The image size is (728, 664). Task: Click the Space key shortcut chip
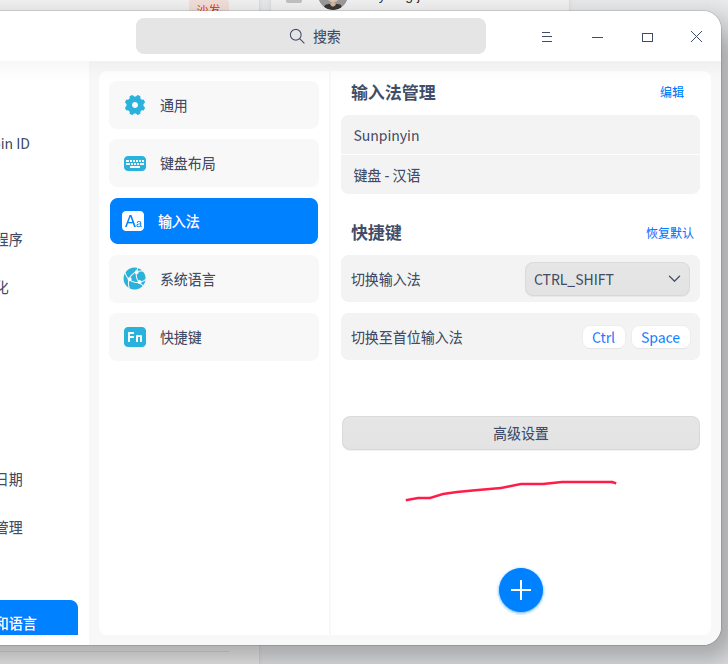(x=660, y=338)
